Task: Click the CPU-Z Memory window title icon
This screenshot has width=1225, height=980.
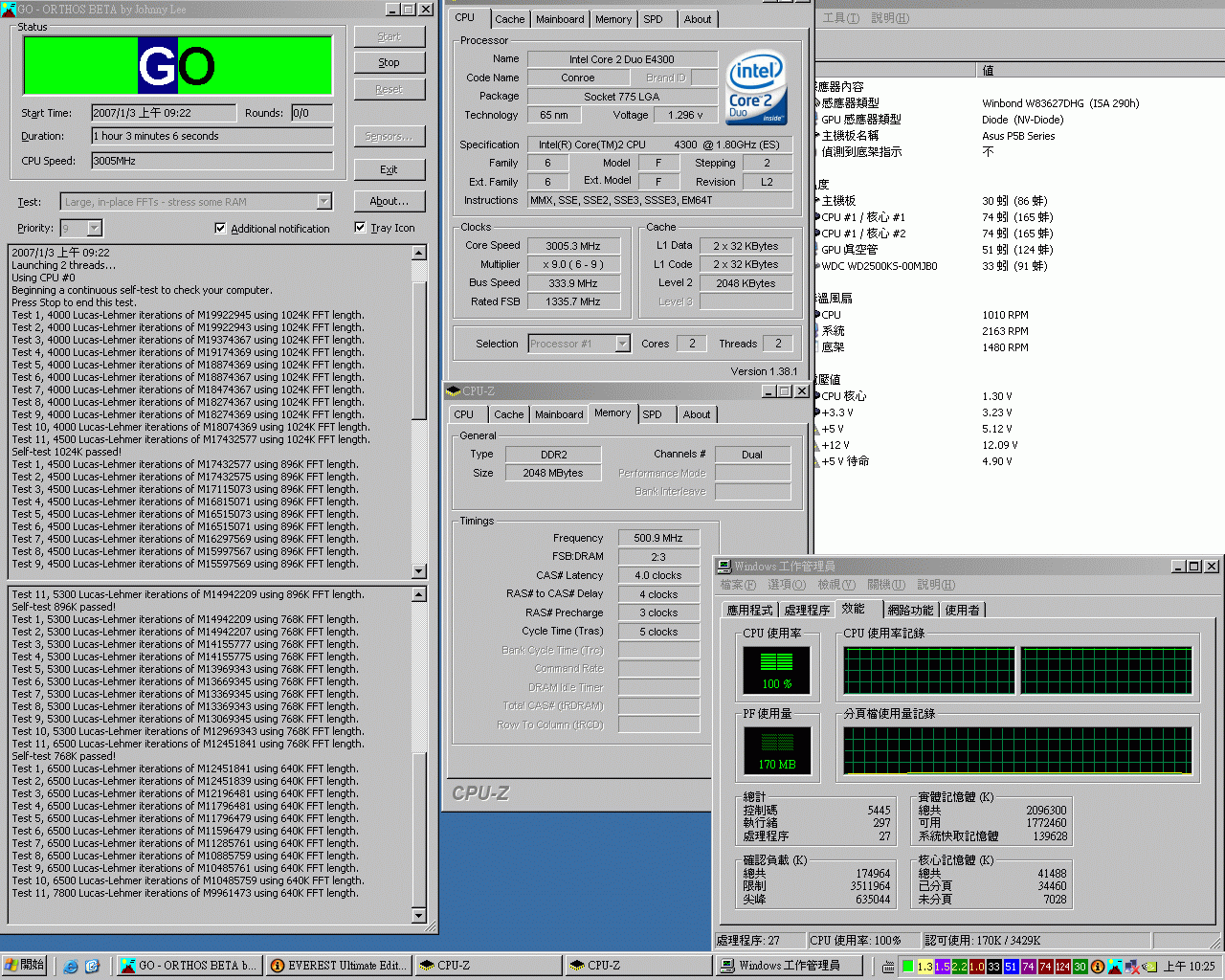Action: pos(454,391)
